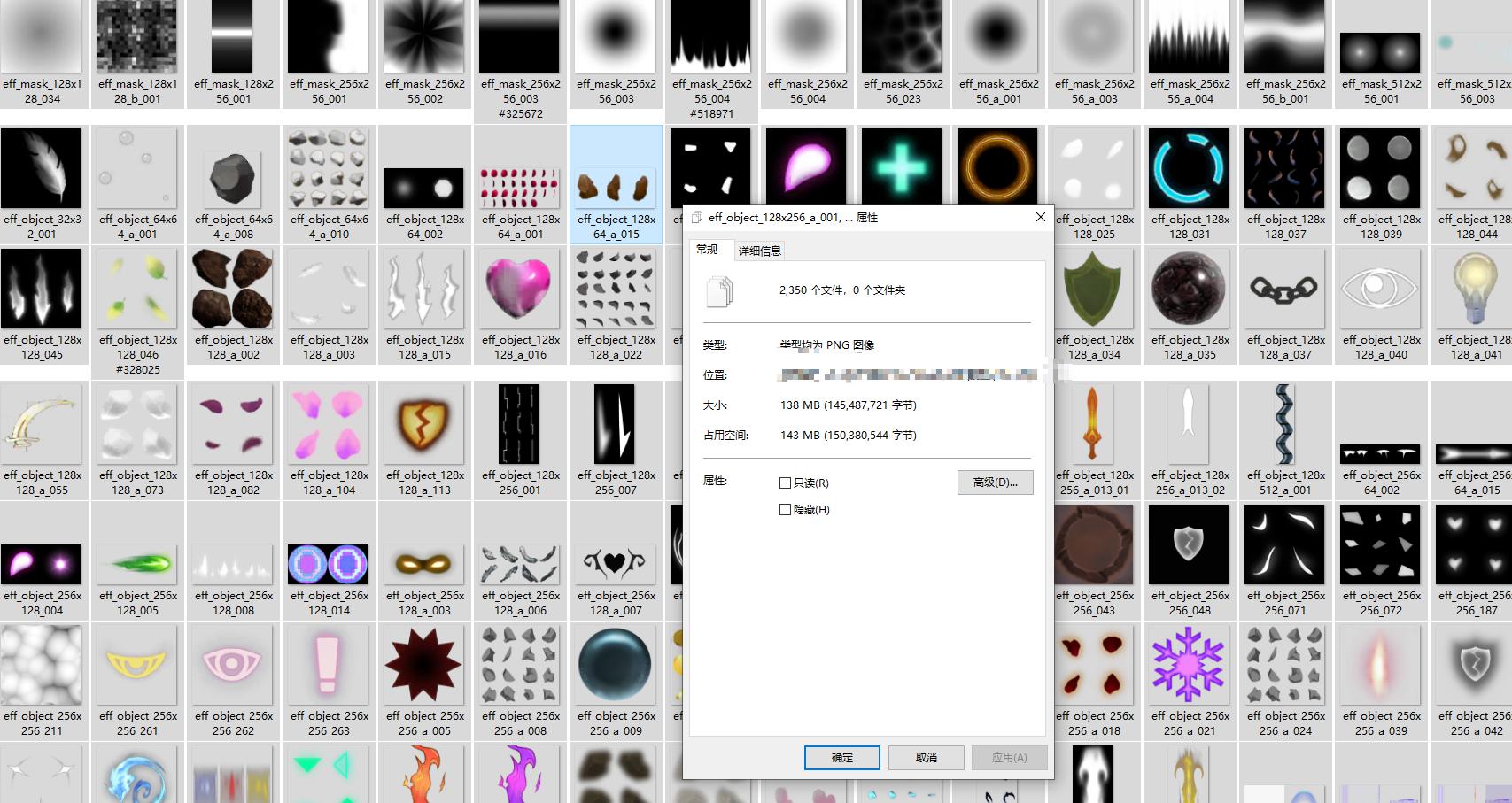1512x803 pixels.
Task: Click the 143 MB size-on-disk value
Action: (848, 435)
